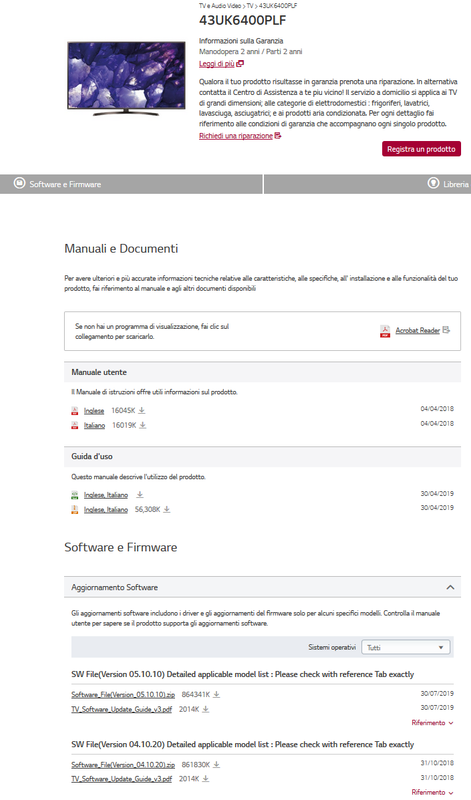This screenshot has height=800, width=471.
Task: Open the Inglese, Italiano 56,308K guide link
Action: click(x=106, y=510)
